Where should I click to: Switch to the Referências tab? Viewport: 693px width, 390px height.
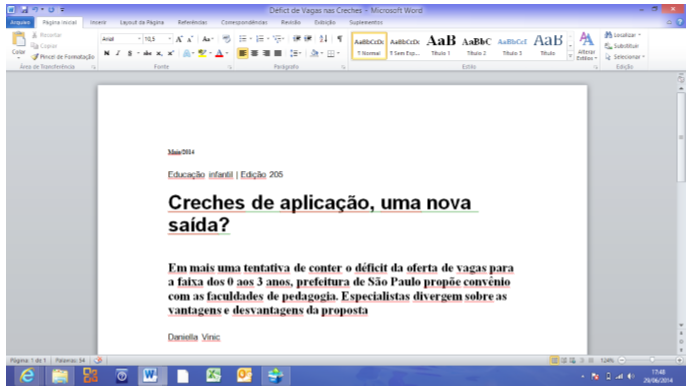pos(192,22)
